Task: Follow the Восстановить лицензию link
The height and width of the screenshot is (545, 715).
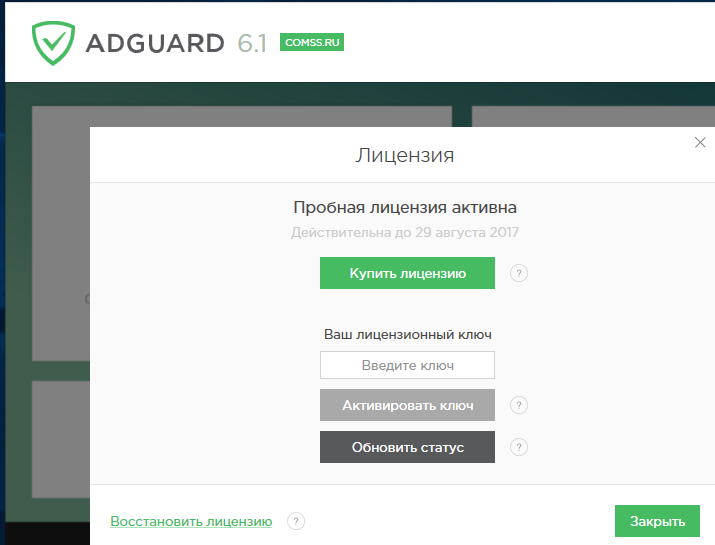Action: point(191,521)
